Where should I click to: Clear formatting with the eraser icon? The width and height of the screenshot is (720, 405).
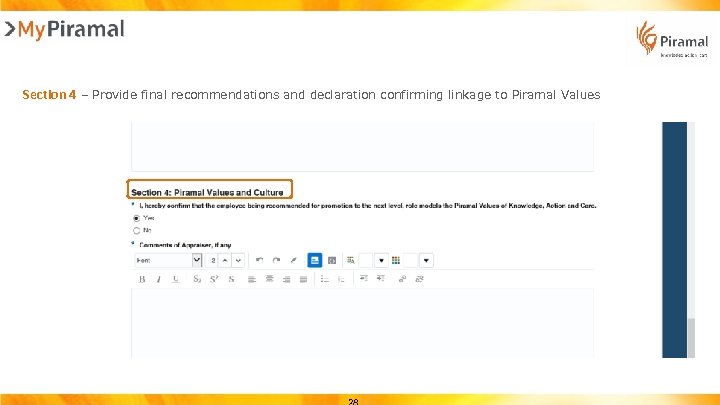tap(293, 260)
